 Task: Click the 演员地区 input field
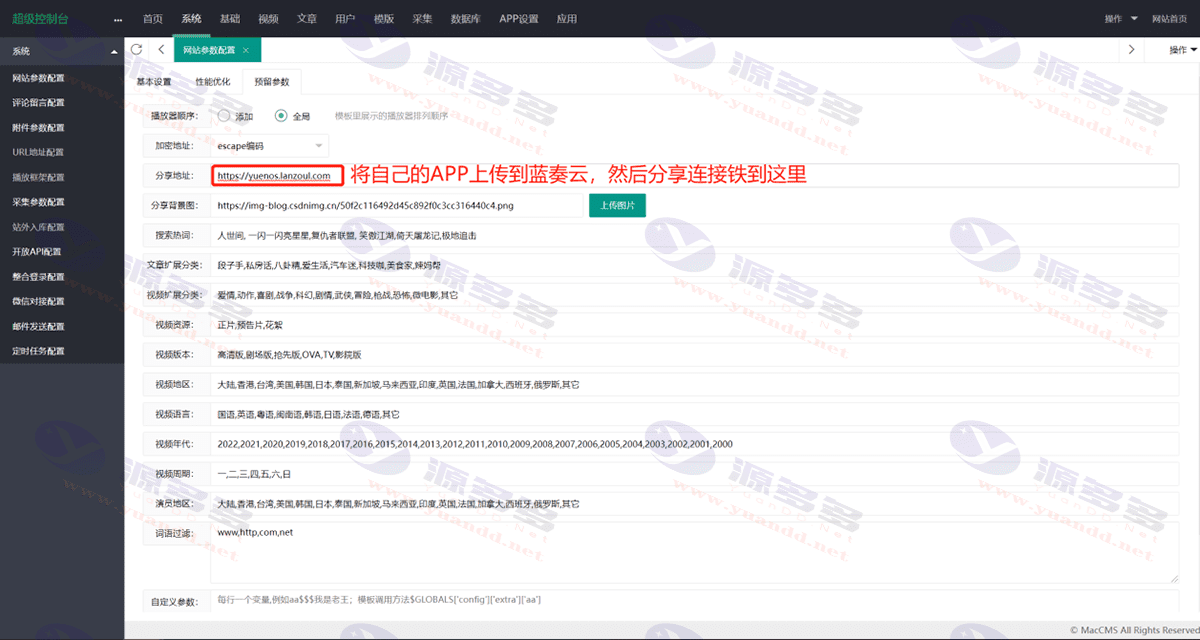(x=694, y=503)
